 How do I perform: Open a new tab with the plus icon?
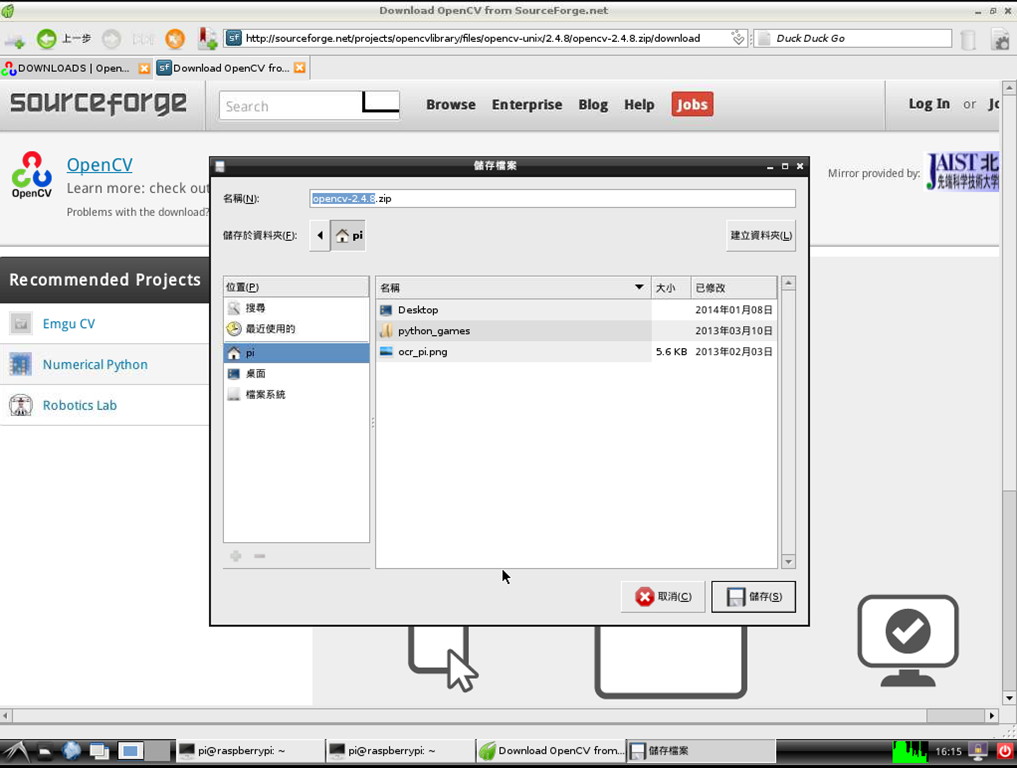14,40
